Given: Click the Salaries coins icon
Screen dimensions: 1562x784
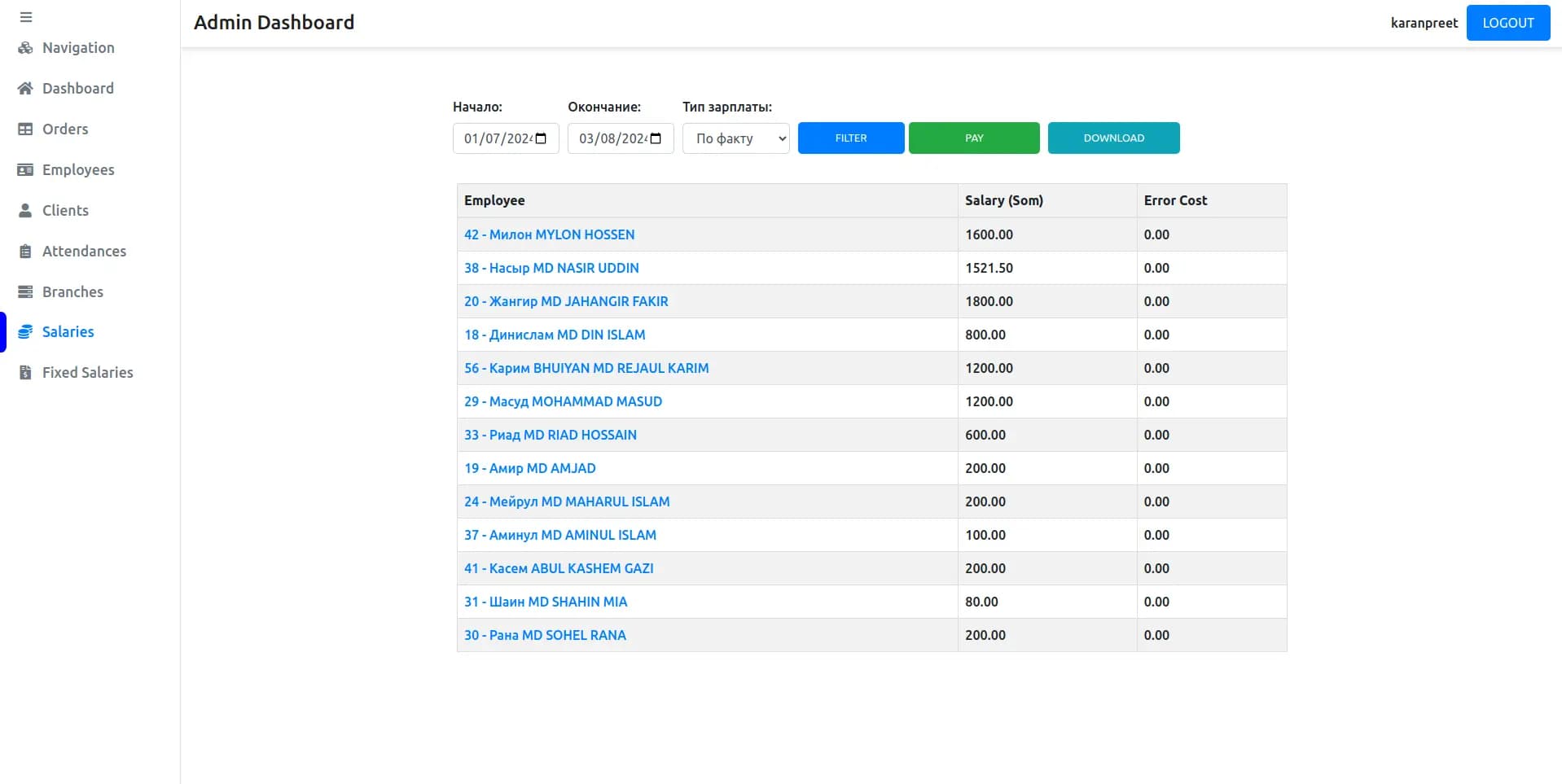Looking at the screenshot, I should (x=25, y=332).
